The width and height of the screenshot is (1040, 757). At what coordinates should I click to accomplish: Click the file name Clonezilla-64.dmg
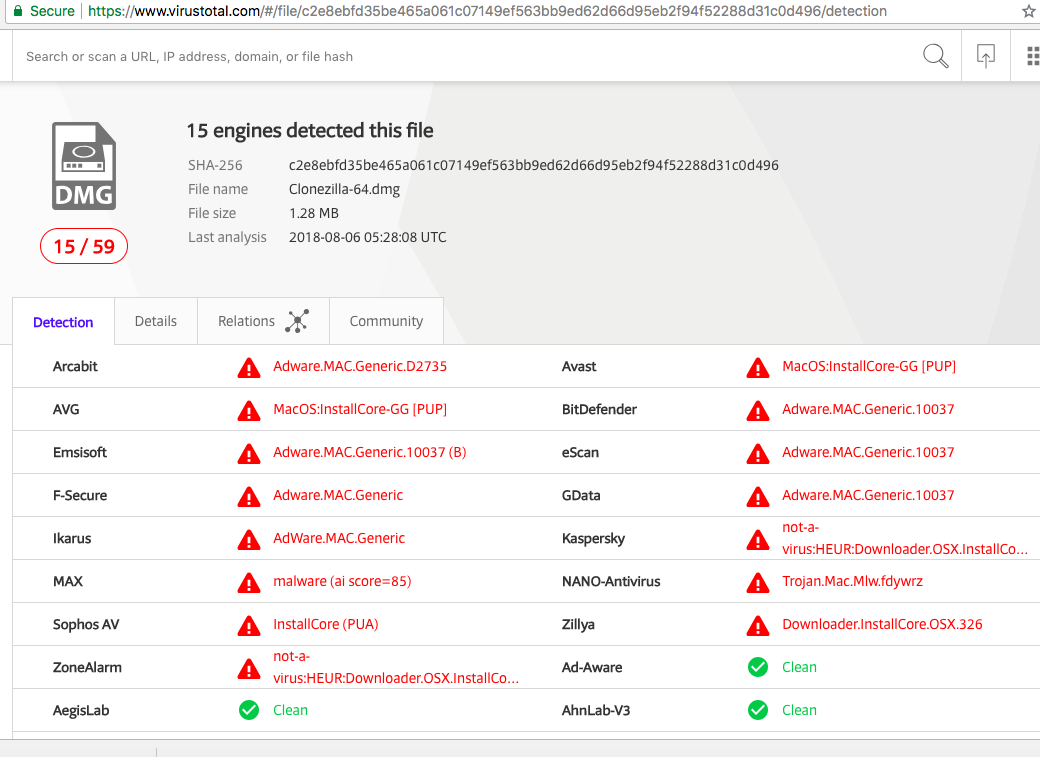point(344,189)
